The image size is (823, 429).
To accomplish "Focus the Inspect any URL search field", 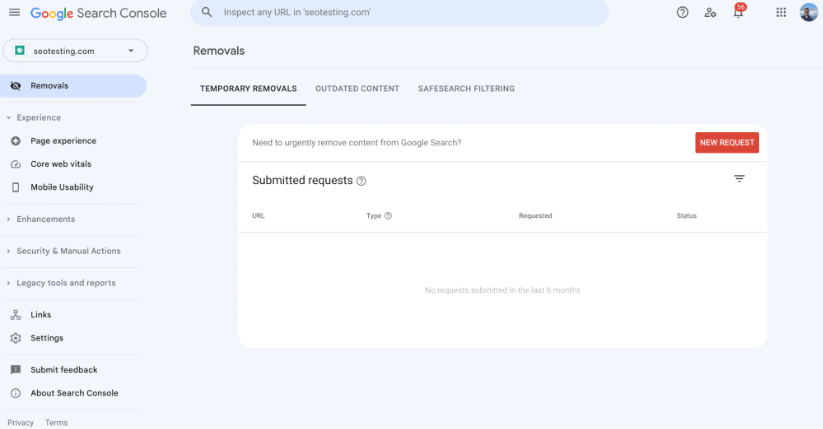I will [x=399, y=13].
